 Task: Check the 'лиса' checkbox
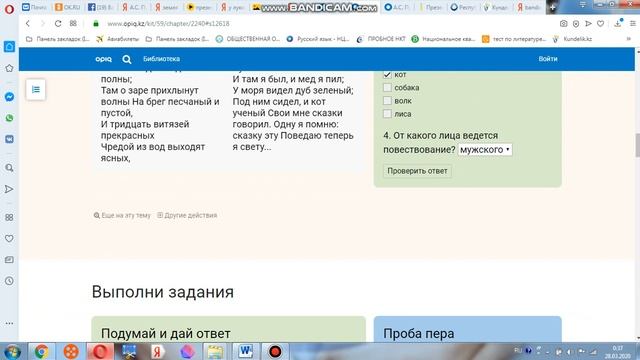click(x=387, y=113)
